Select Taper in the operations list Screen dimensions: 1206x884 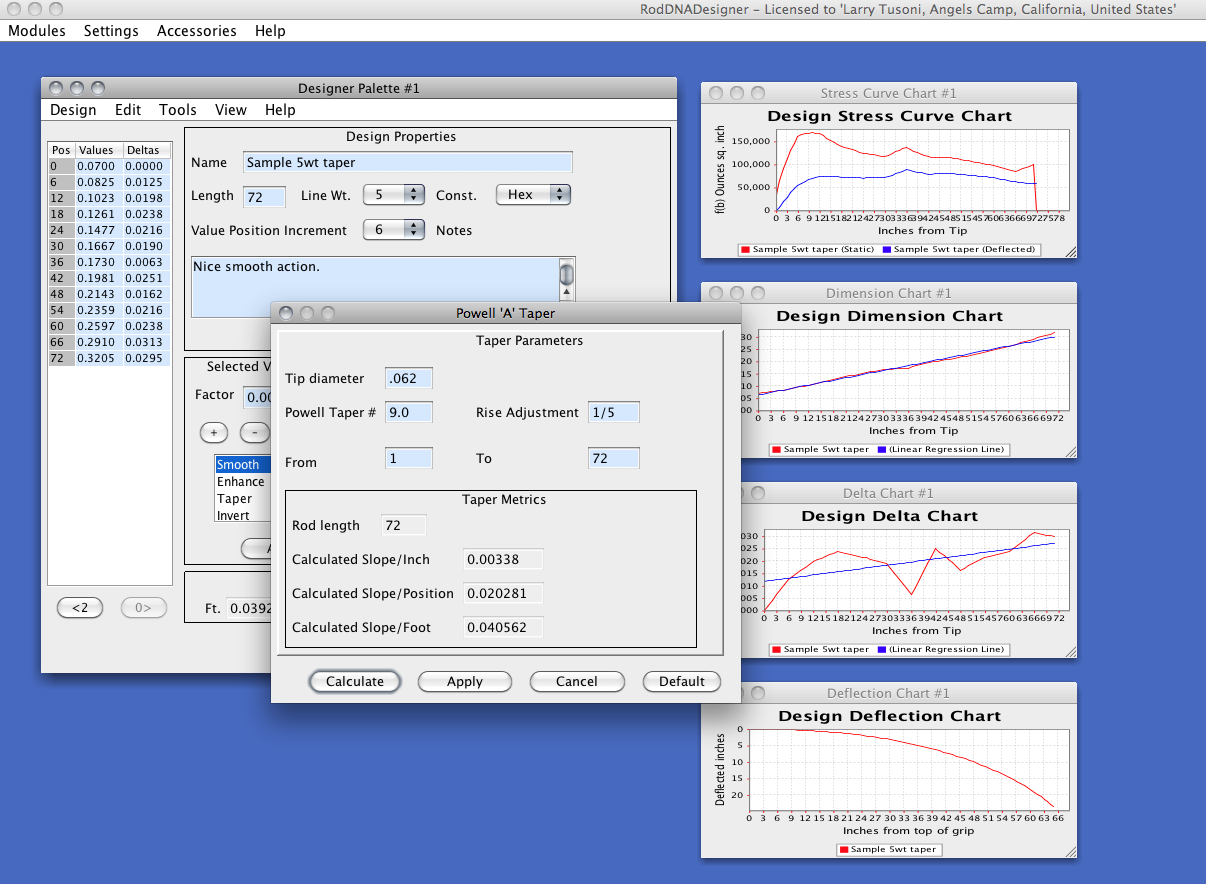pos(236,499)
